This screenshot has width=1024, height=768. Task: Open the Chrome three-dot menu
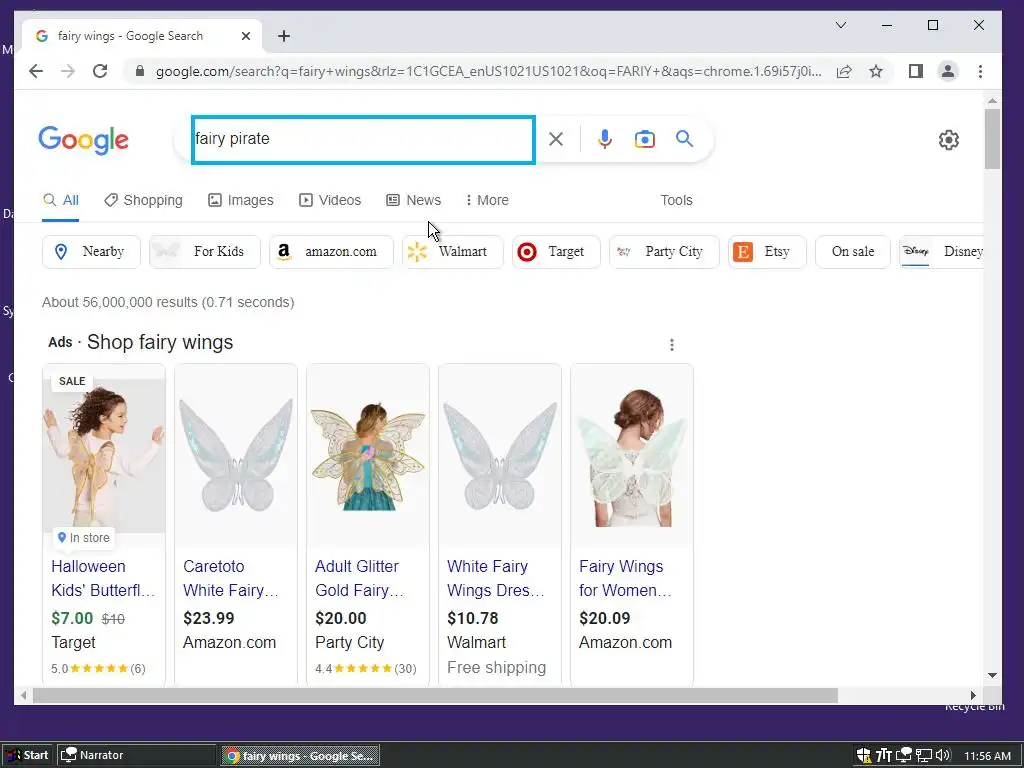pyautogui.click(x=980, y=71)
